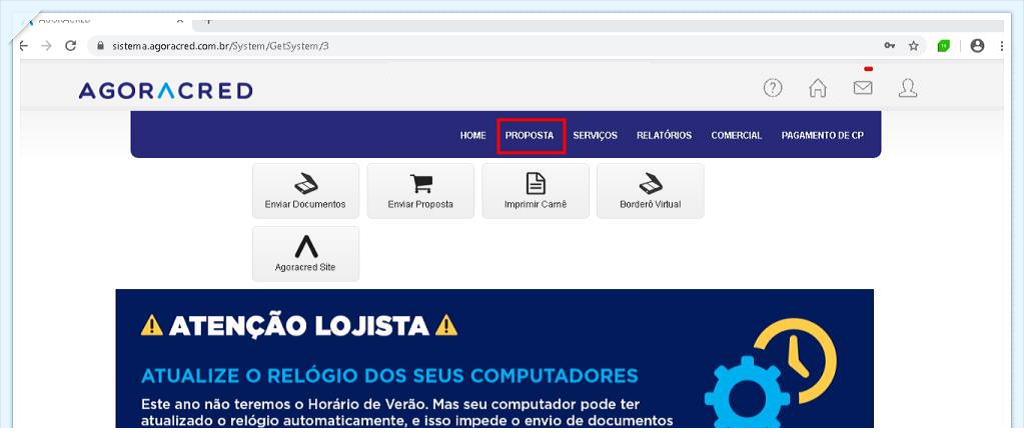Click the browser forward arrow
The image size is (1024, 433).
(46, 46)
